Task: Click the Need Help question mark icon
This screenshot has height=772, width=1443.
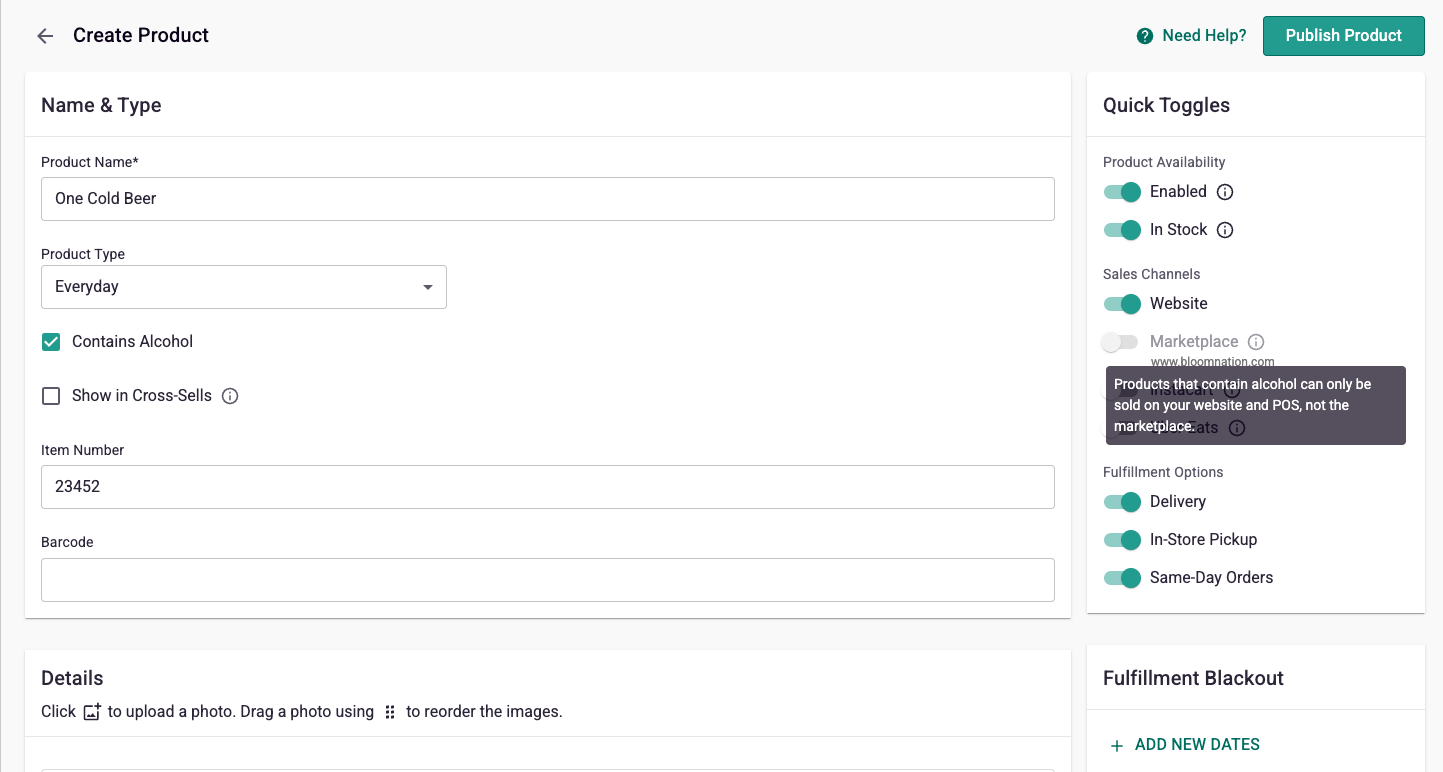Action: pos(1145,36)
